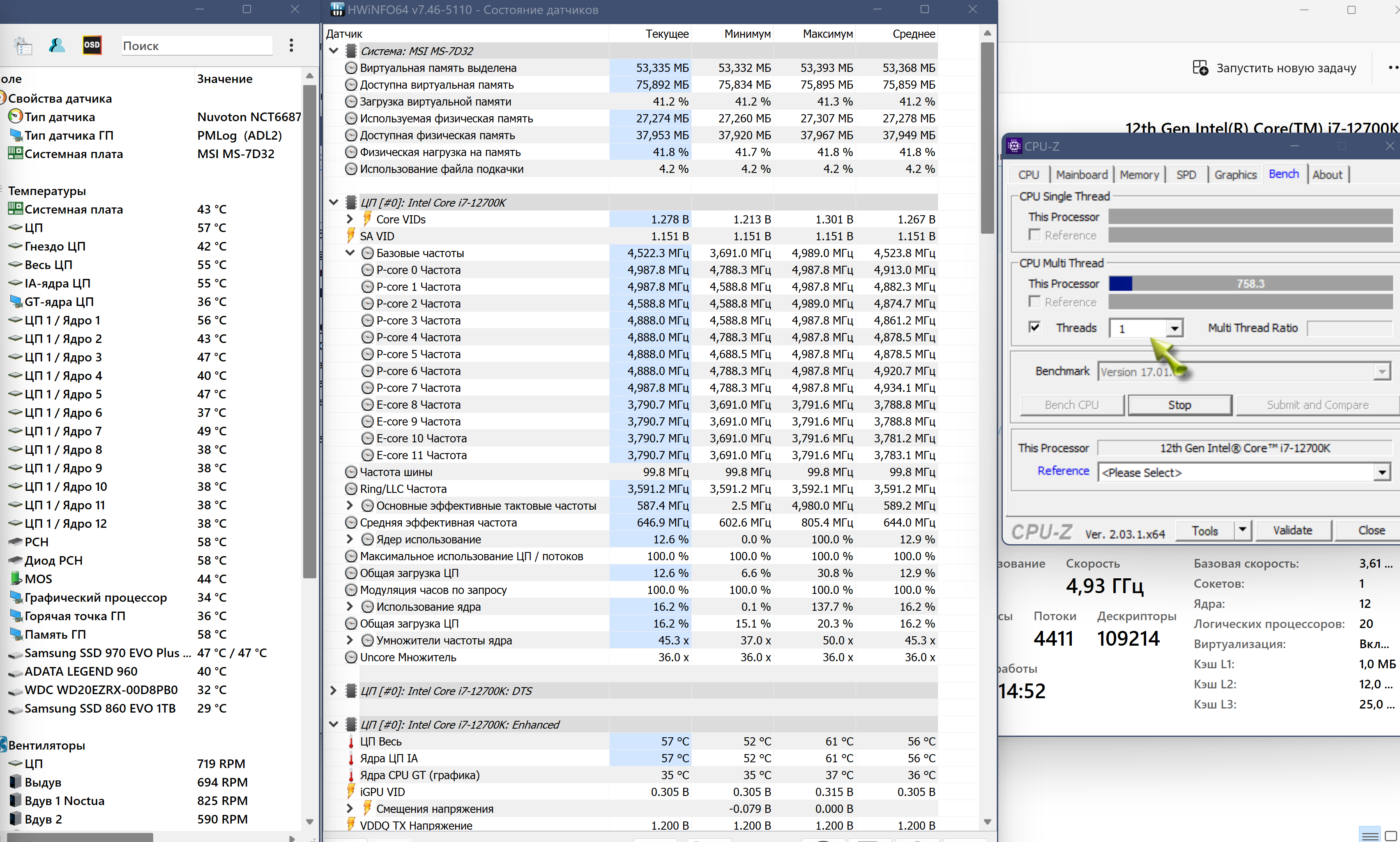Screen dimensions: 1400x842
Task: Click the Validate button in CPU-Z
Action: click(1292, 530)
